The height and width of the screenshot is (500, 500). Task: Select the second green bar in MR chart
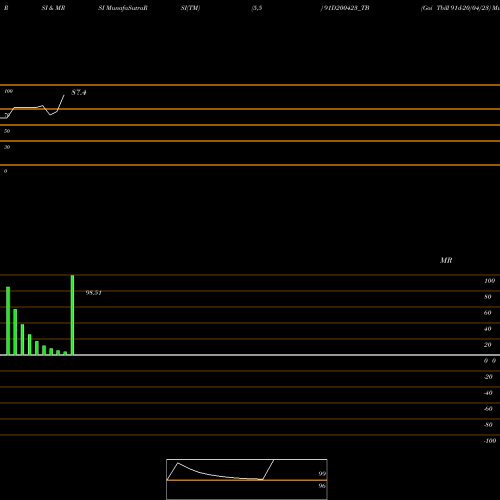point(15,332)
